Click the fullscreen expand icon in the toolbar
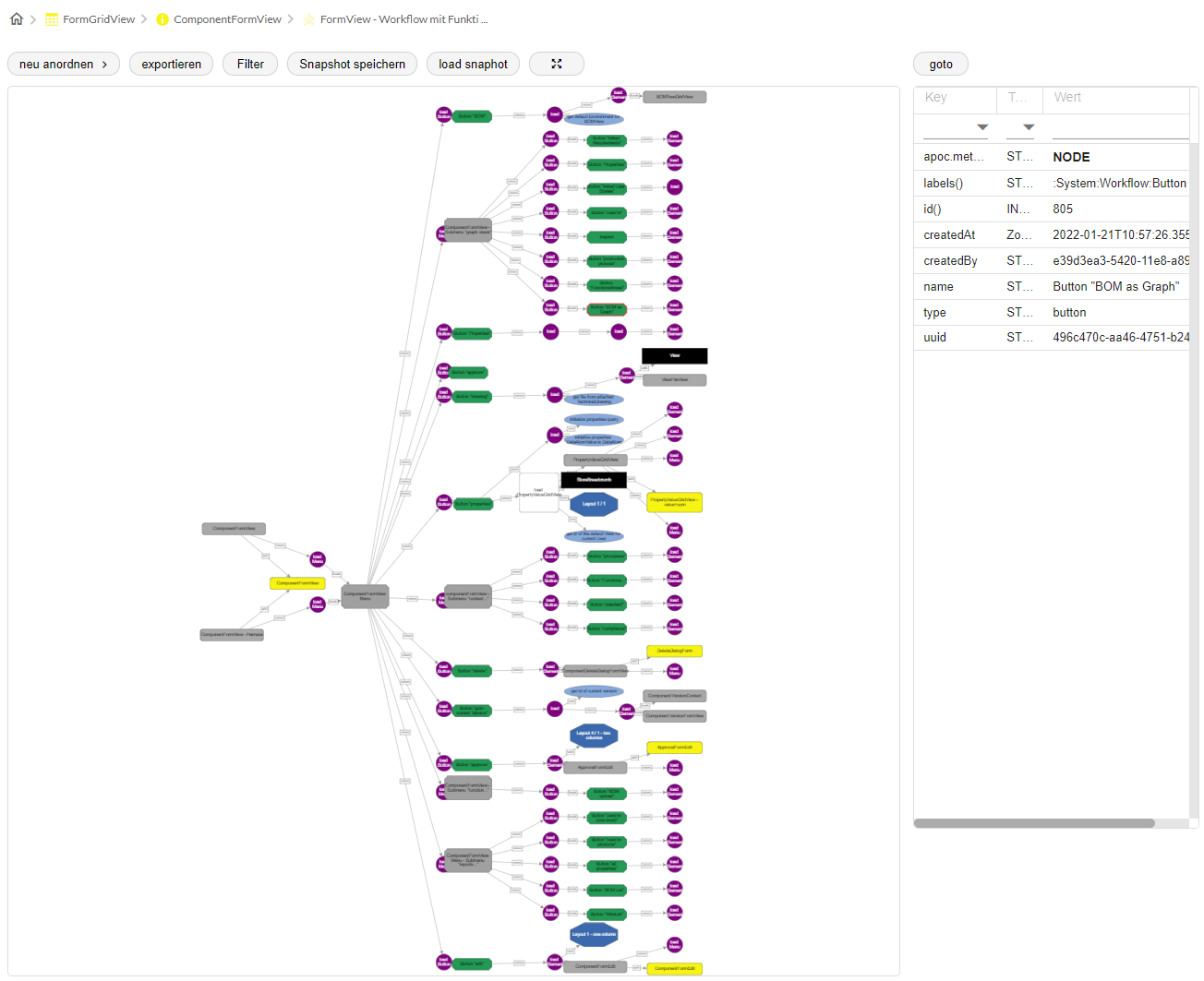Screen dimensions: 1204x981 (x=556, y=64)
